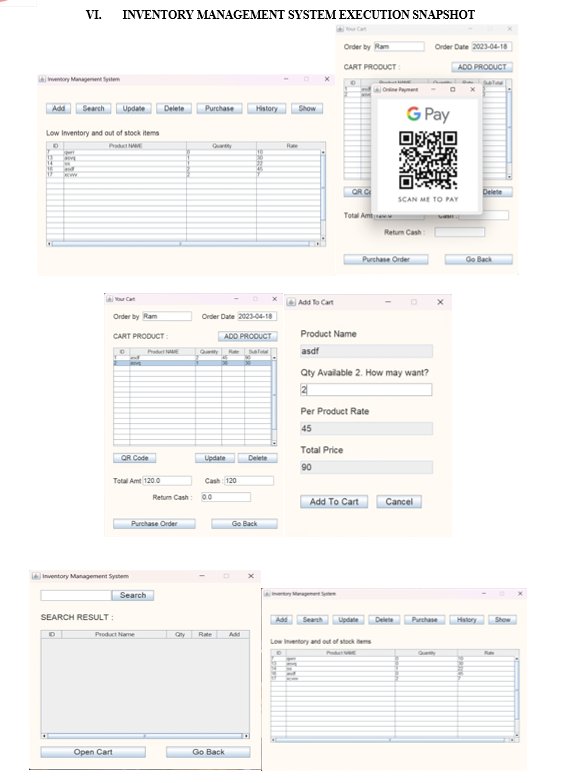The height and width of the screenshot is (783, 562).
Task: Click Go Back in cart behind Online Payment
Action: [x=479, y=259]
